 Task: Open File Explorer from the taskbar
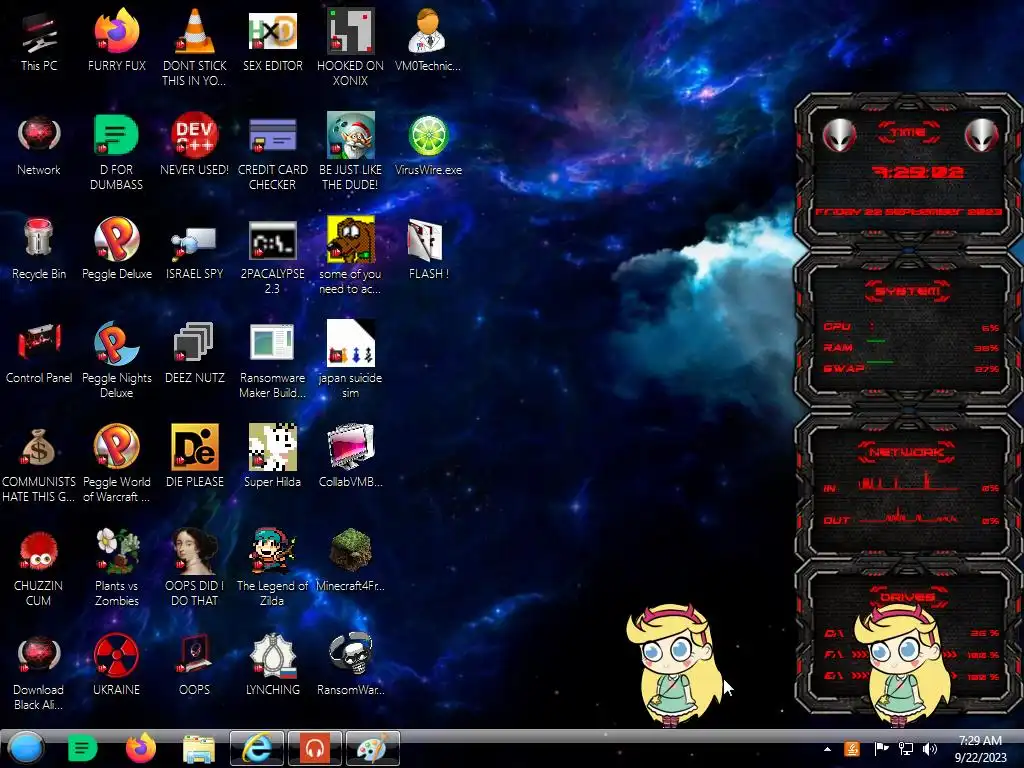click(x=199, y=748)
